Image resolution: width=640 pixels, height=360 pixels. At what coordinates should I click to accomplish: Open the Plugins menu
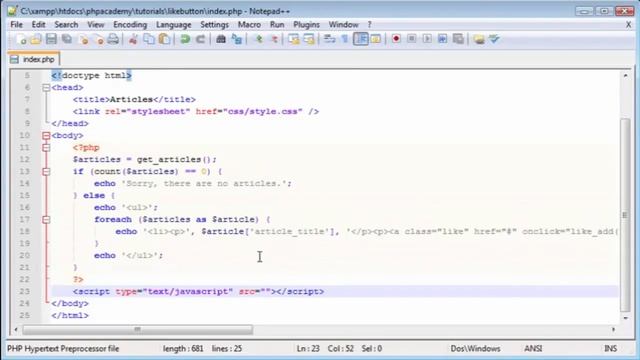pyautogui.click(x=306, y=24)
